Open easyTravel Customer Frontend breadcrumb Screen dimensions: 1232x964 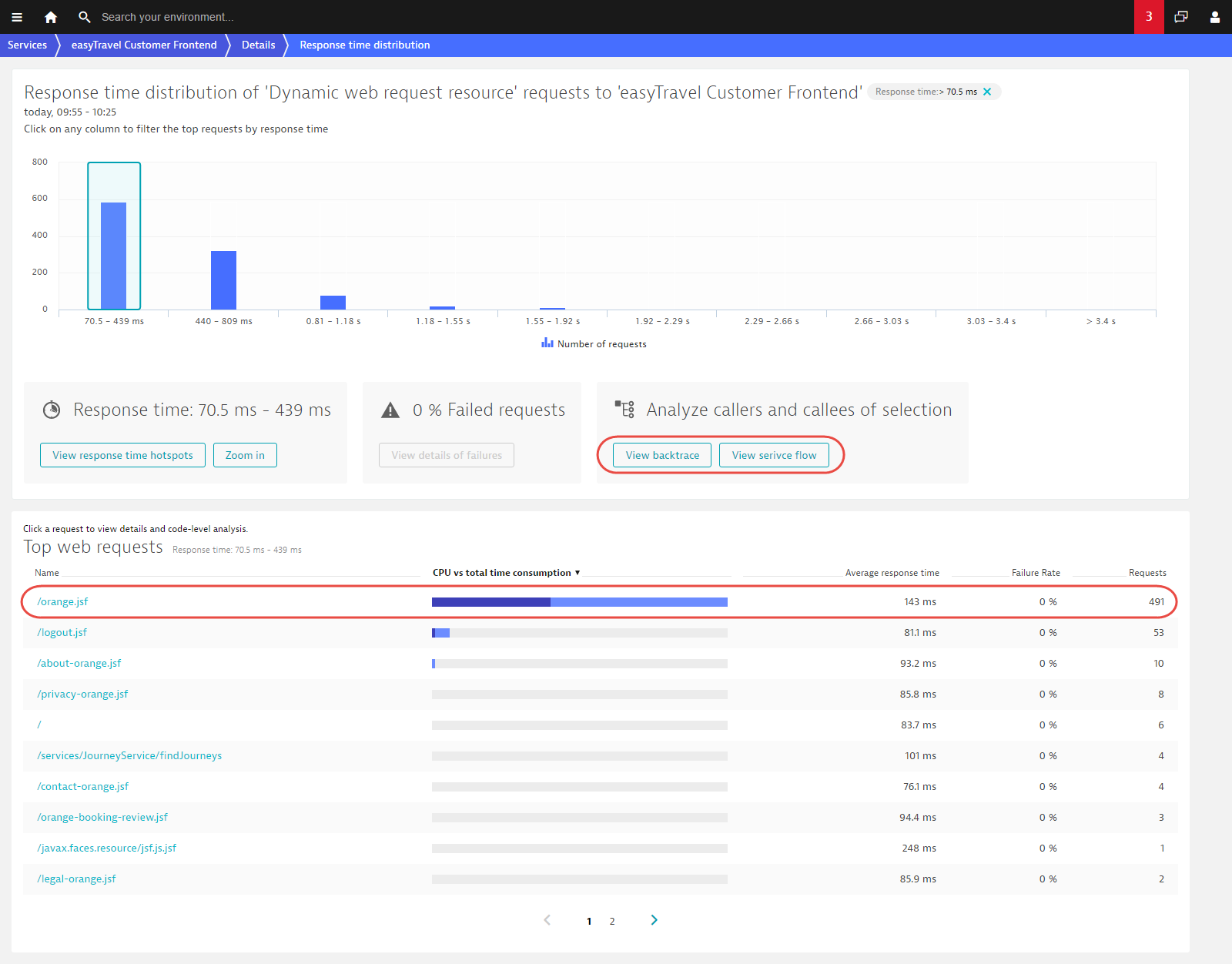pyautogui.click(x=144, y=45)
